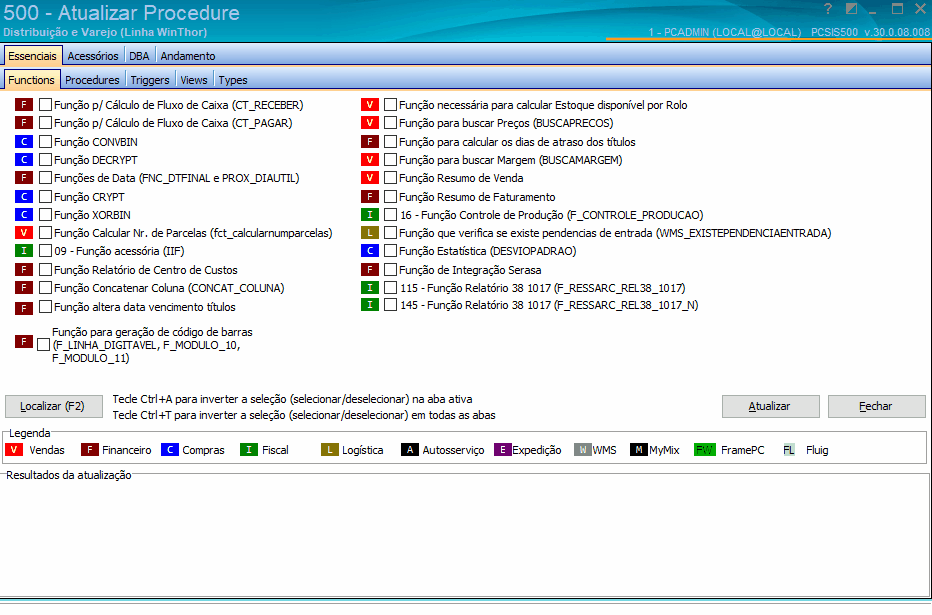Click the Logística legend L icon
Image resolution: width=932 pixels, height=615 pixels.
330,450
